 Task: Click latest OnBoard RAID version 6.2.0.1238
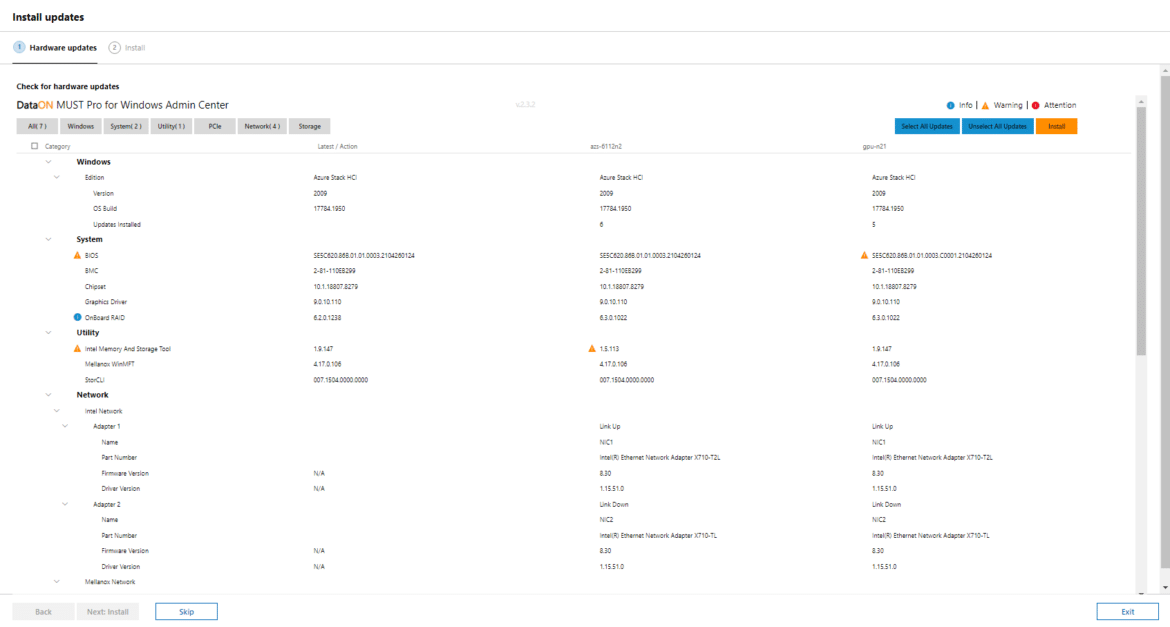pyautogui.click(x=329, y=318)
